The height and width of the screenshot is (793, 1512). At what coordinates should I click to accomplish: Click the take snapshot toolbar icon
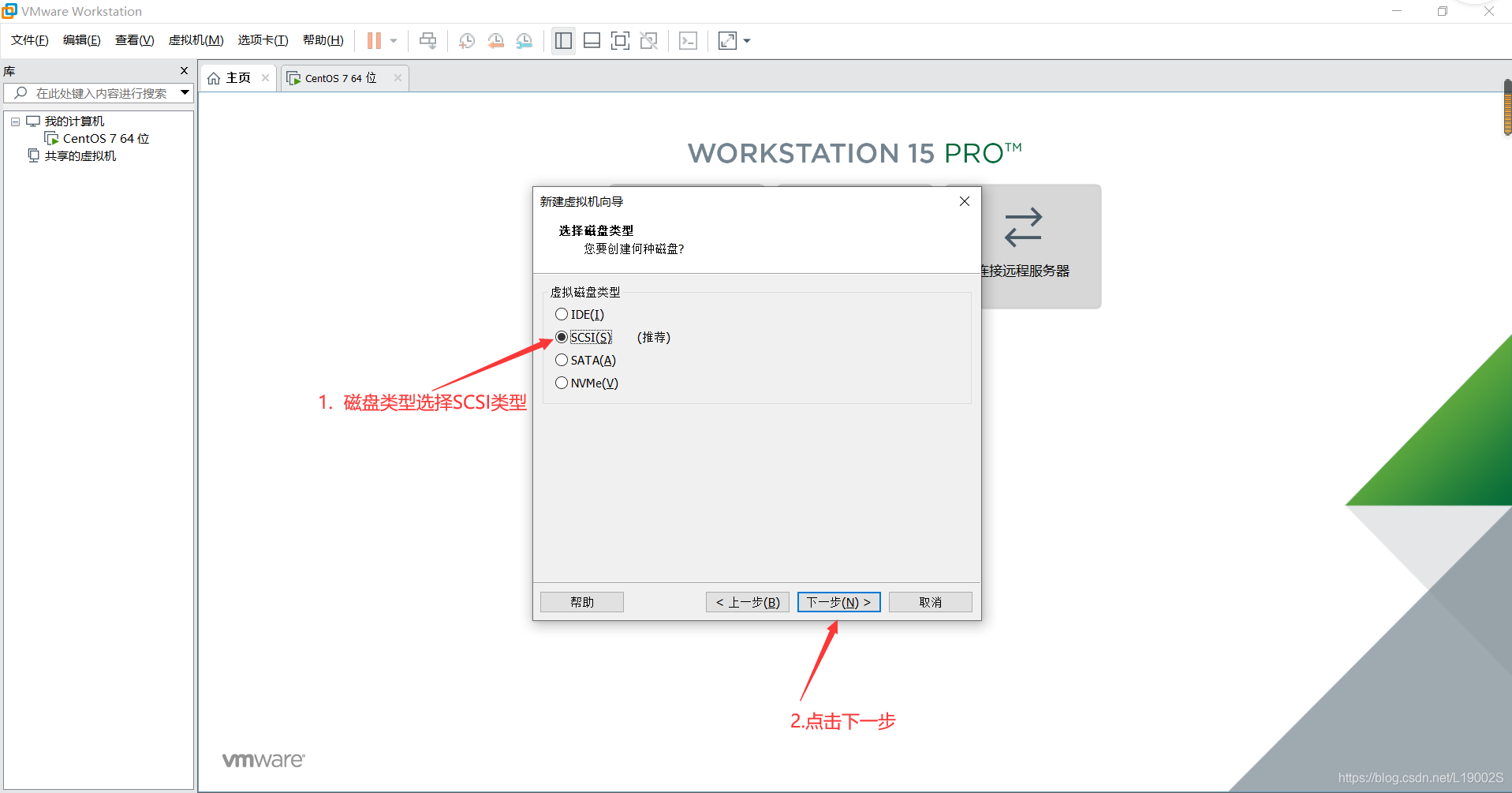coord(467,40)
